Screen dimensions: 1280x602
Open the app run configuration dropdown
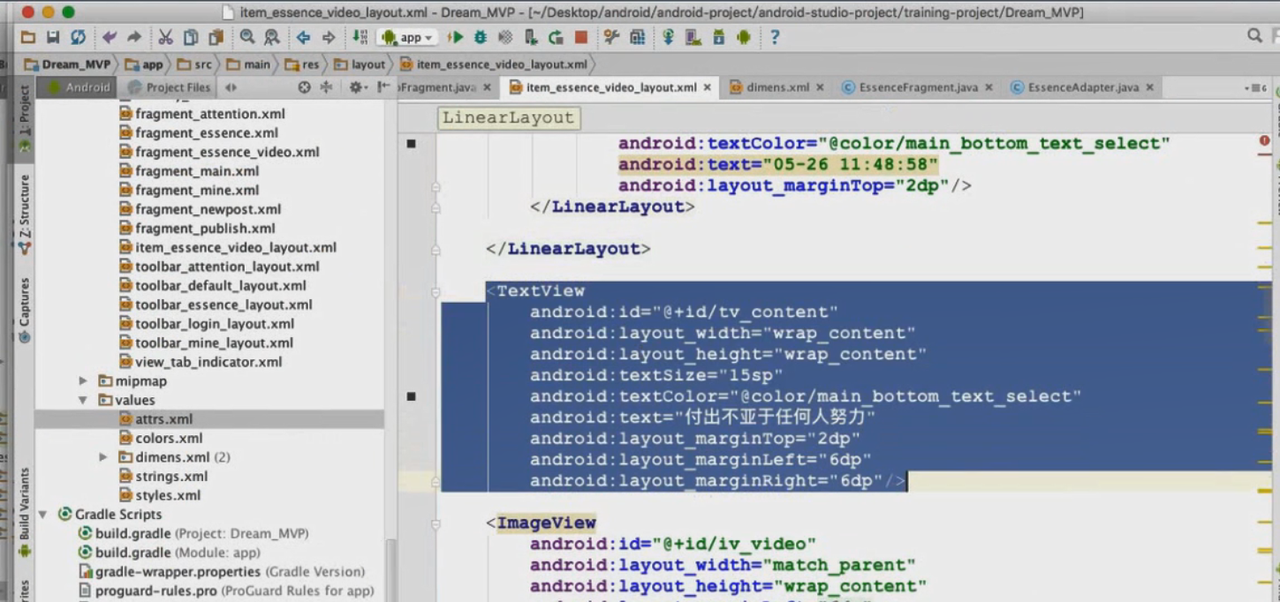pyautogui.click(x=408, y=37)
